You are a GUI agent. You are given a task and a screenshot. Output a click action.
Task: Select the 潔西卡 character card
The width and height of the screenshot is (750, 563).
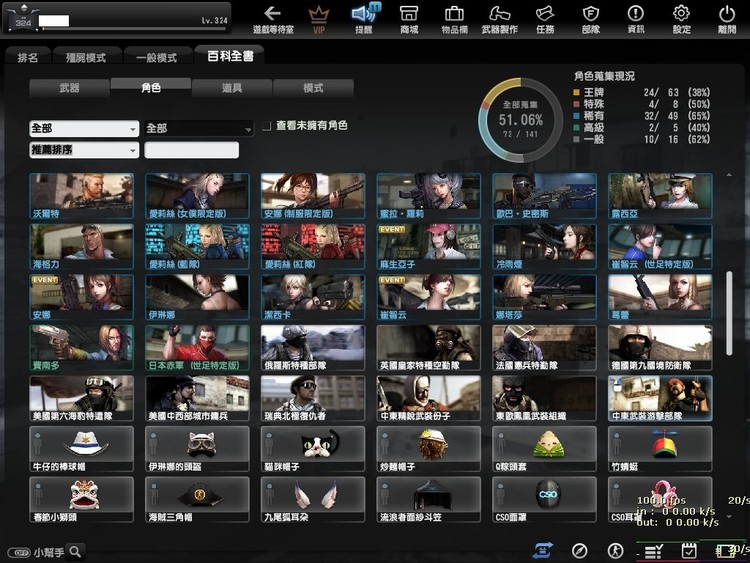(313, 297)
